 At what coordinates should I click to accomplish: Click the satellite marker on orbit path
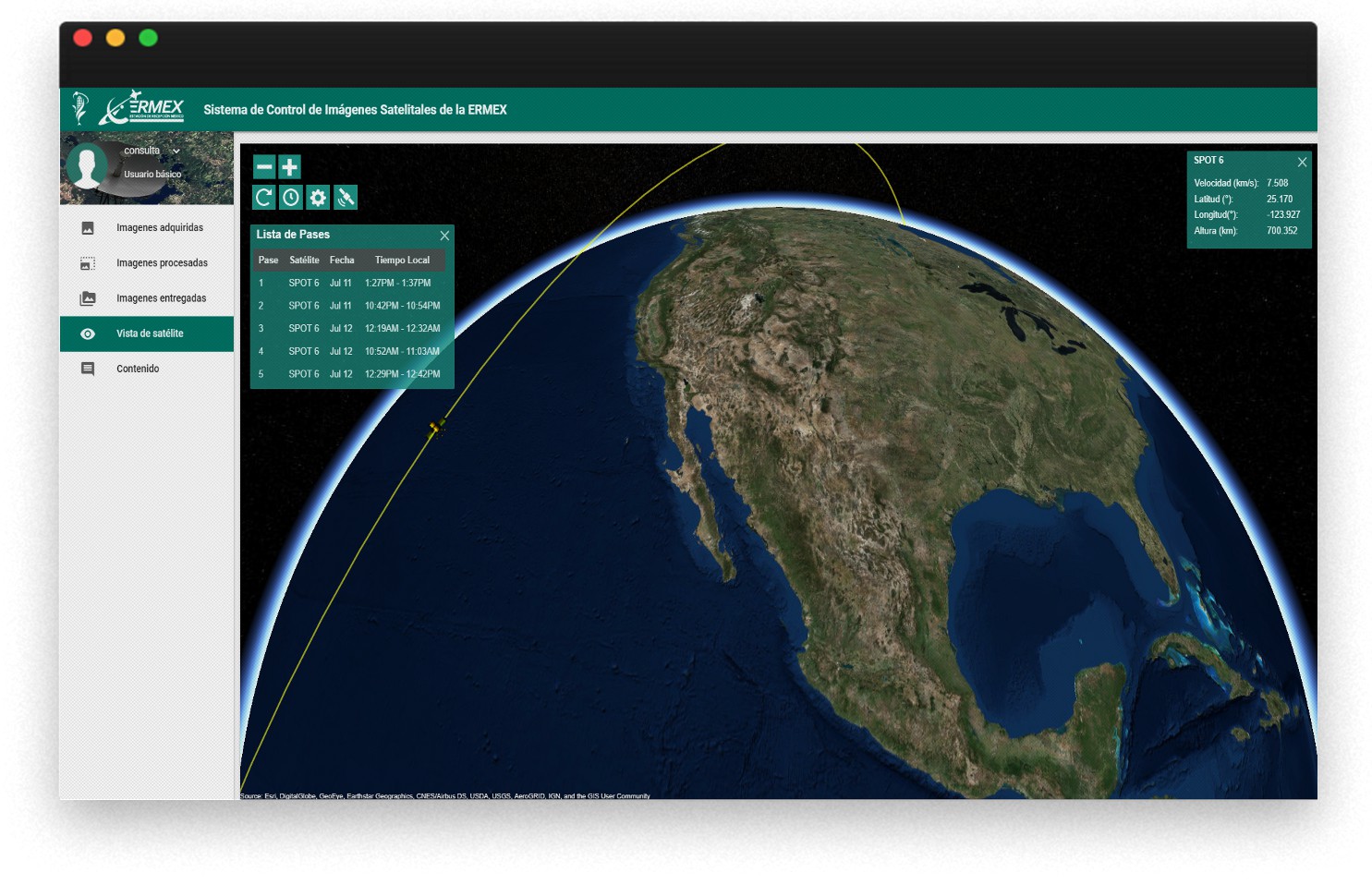click(x=437, y=428)
